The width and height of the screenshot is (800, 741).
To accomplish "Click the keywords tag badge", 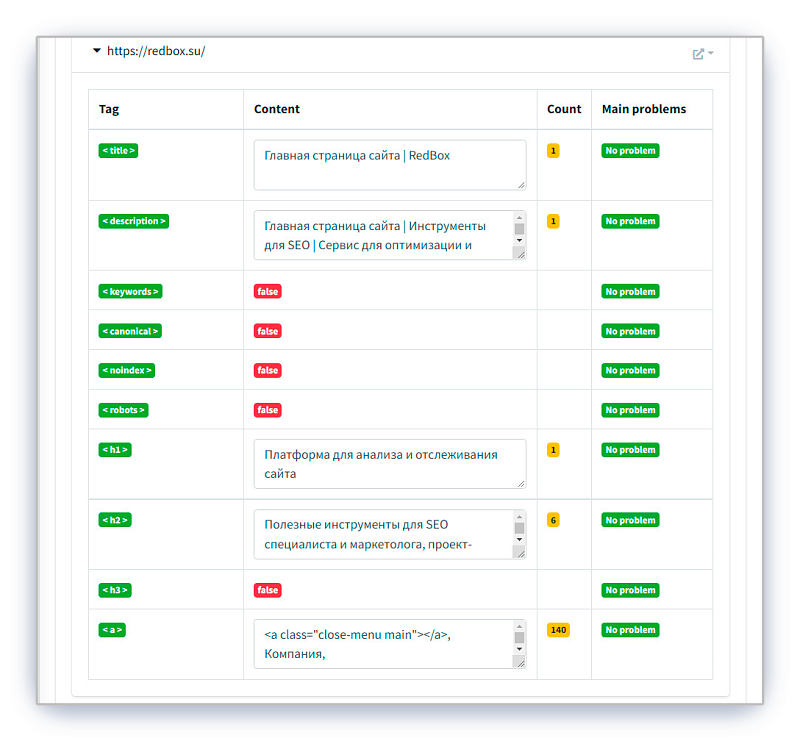I will click(130, 292).
